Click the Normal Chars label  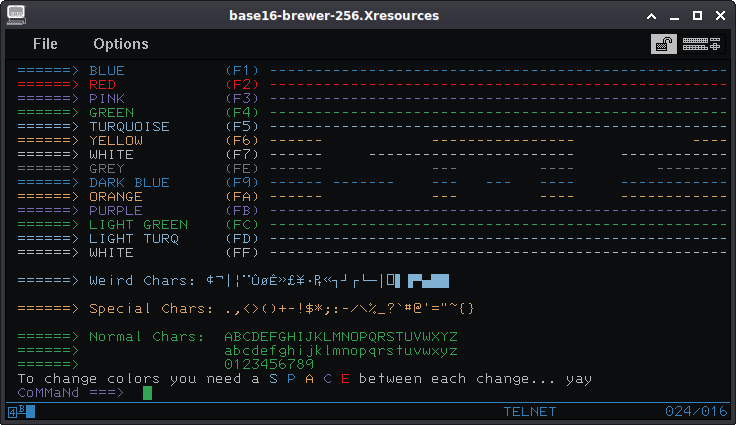coord(147,337)
